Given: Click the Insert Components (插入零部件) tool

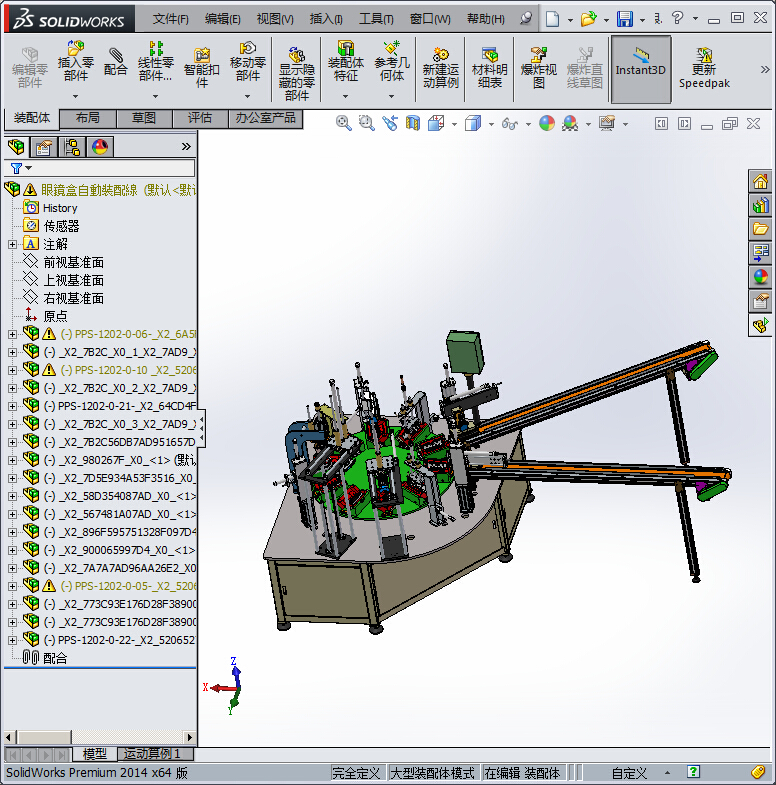Looking at the screenshot, I should (x=76, y=62).
